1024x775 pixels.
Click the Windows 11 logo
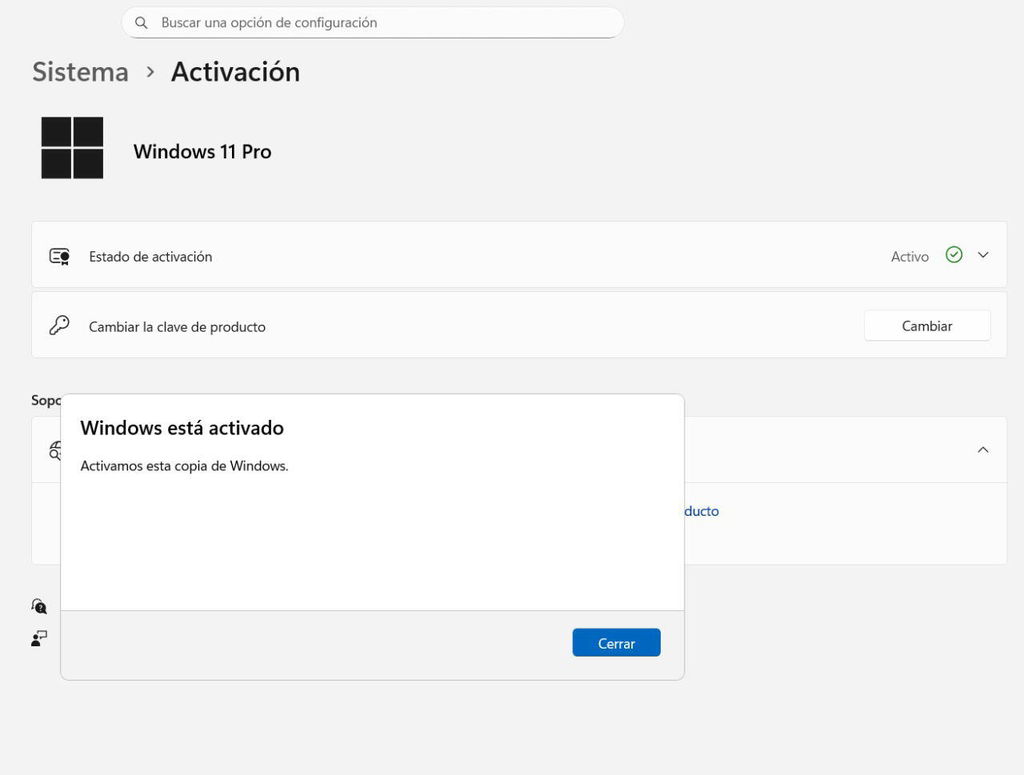click(72, 148)
